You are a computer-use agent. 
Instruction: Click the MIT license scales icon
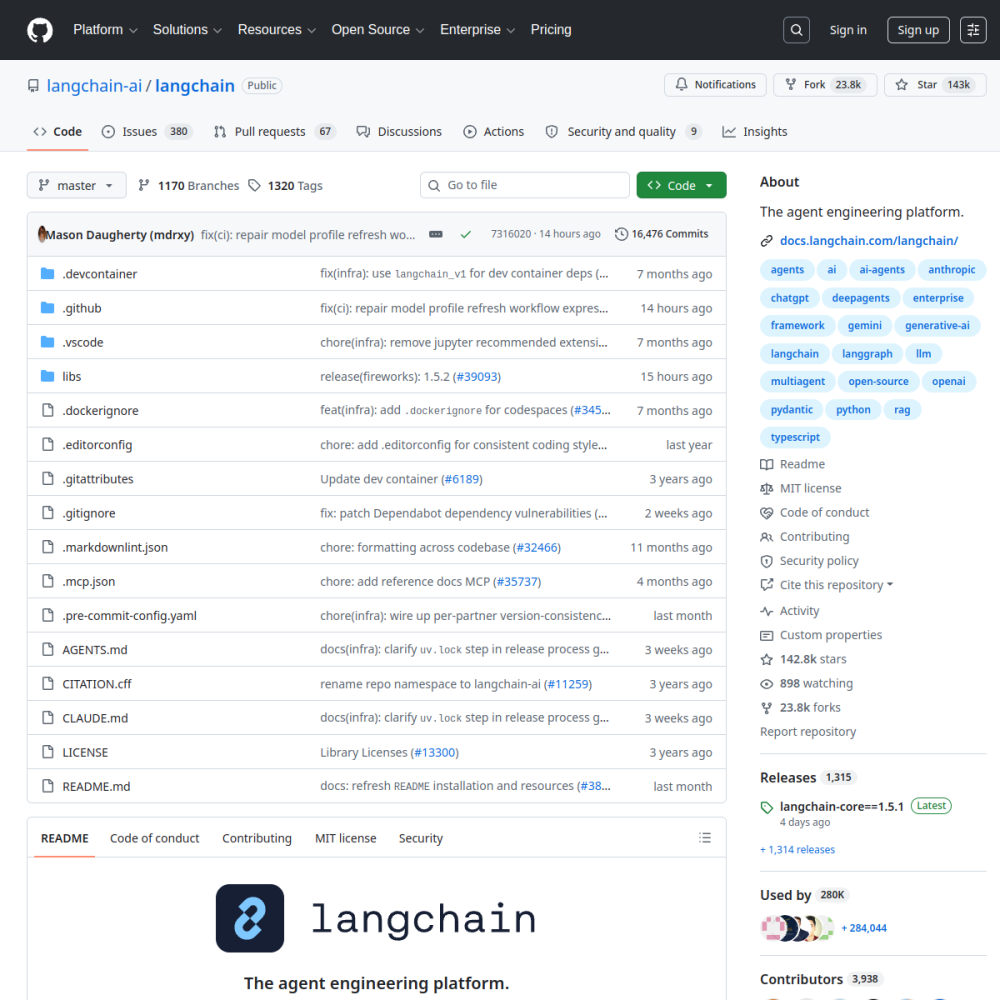(766, 489)
